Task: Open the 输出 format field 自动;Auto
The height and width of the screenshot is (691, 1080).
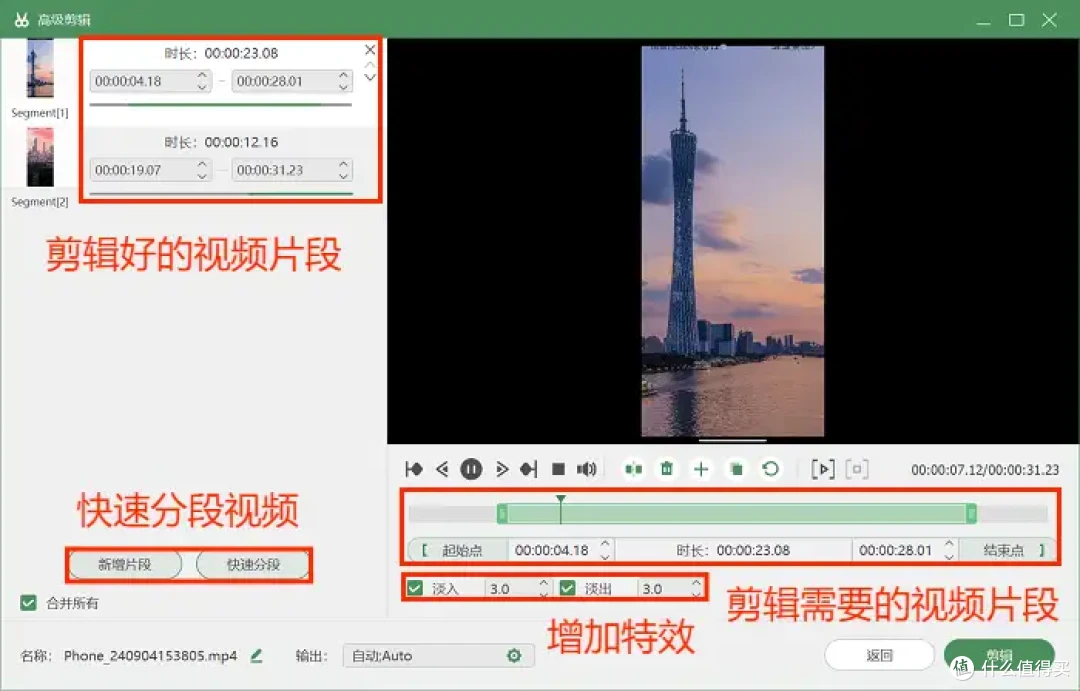Action: 438,656
